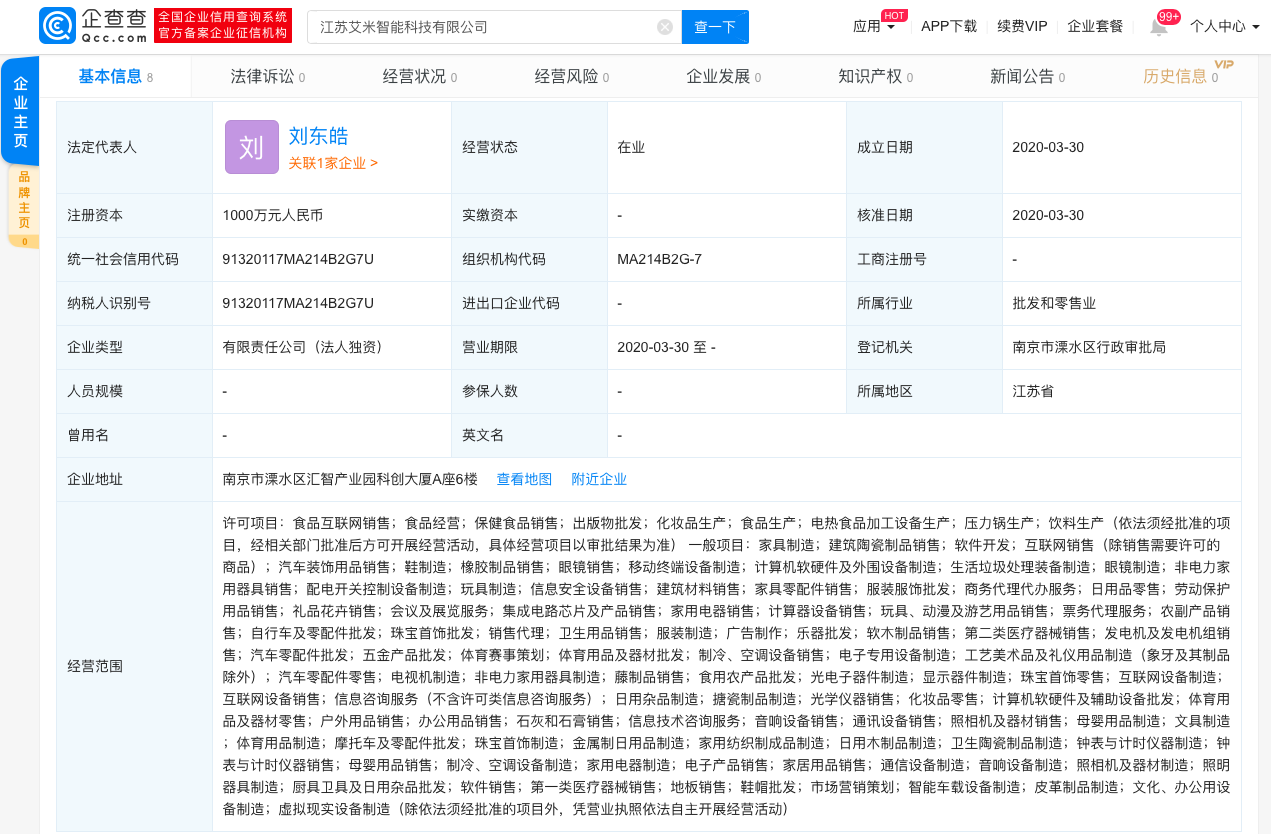Open APP下载 from the top bar
The width and height of the screenshot is (1271, 834).
coord(947,26)
